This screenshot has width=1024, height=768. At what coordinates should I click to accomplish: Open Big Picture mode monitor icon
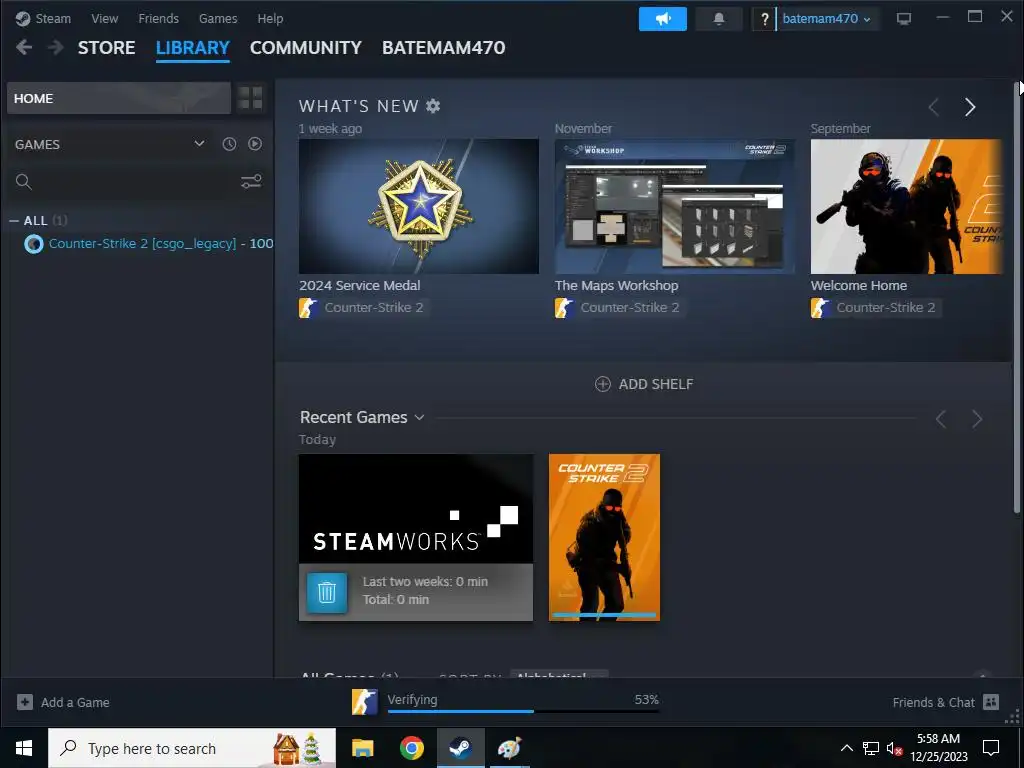[x=904, y=19]
